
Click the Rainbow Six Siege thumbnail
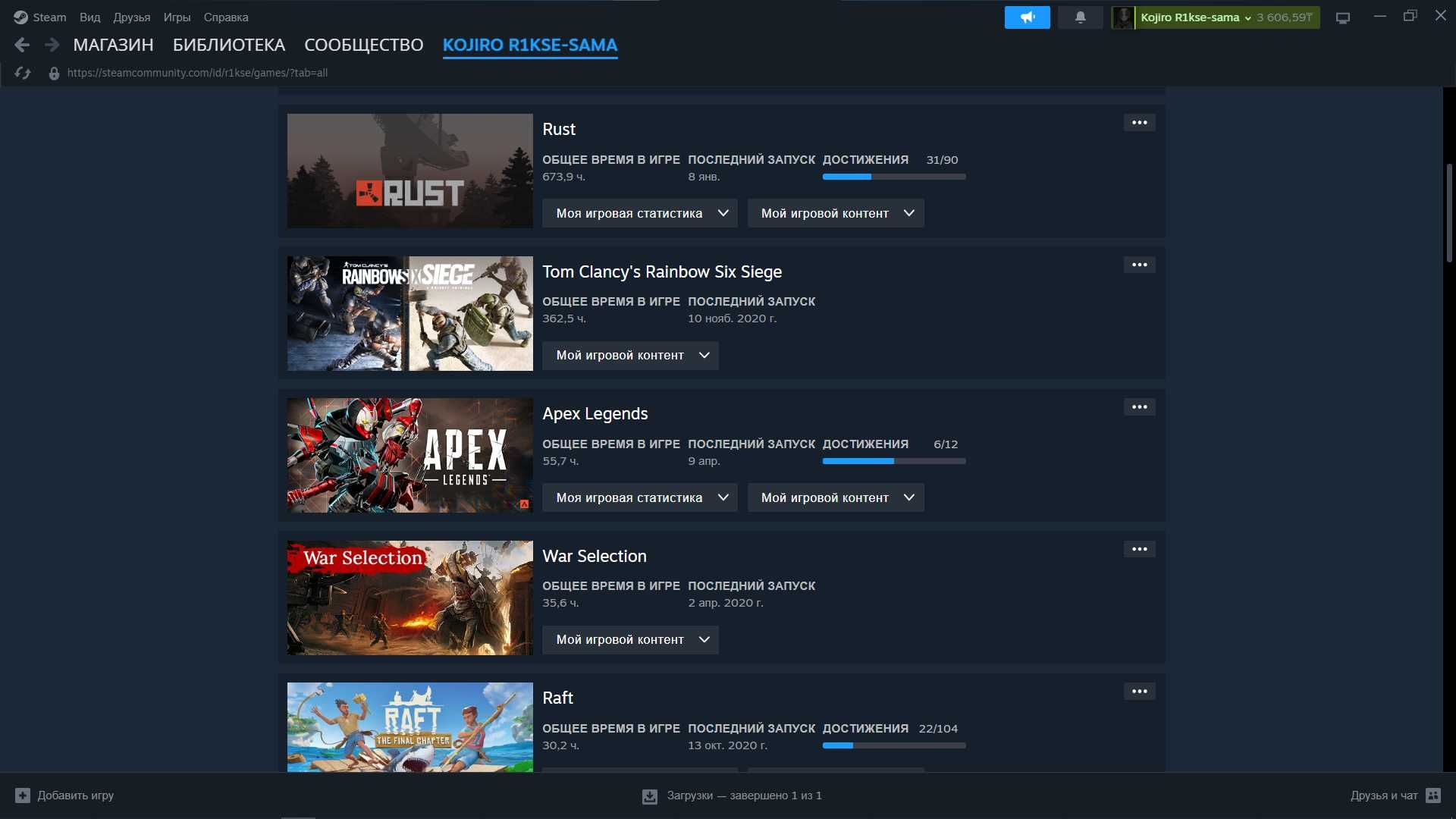click(x=410, y=313)
